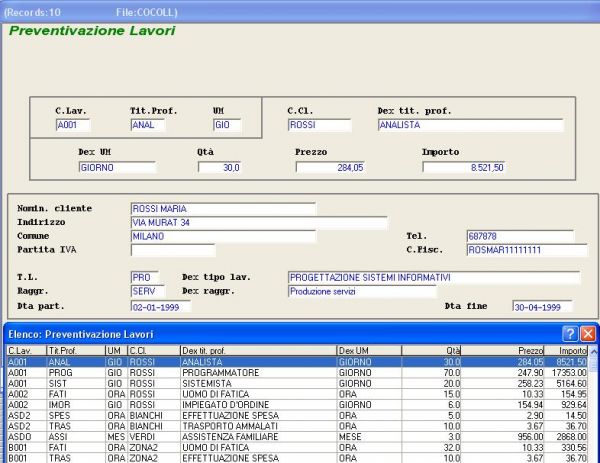Click the Qtà field showing 30,0

tap(219, 168)
